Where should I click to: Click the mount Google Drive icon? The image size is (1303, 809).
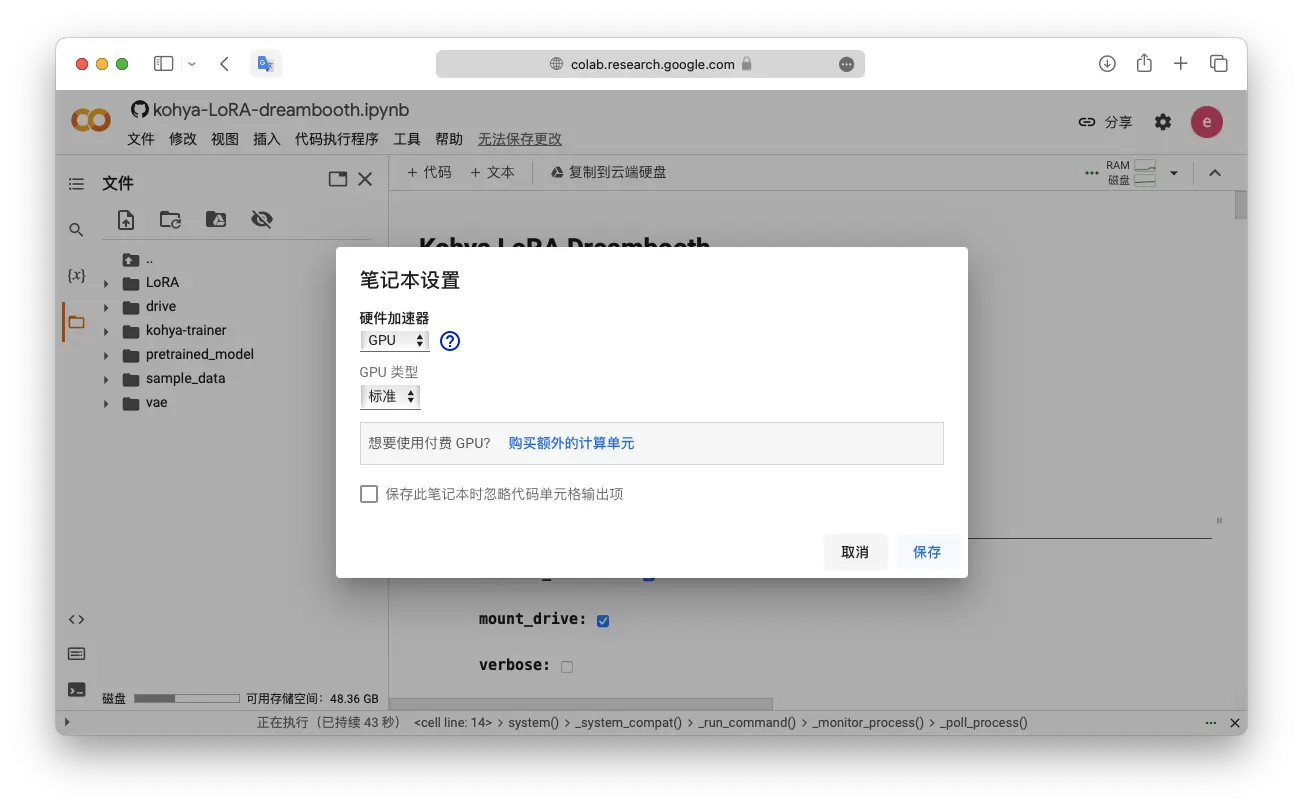(x=215, y=220)
